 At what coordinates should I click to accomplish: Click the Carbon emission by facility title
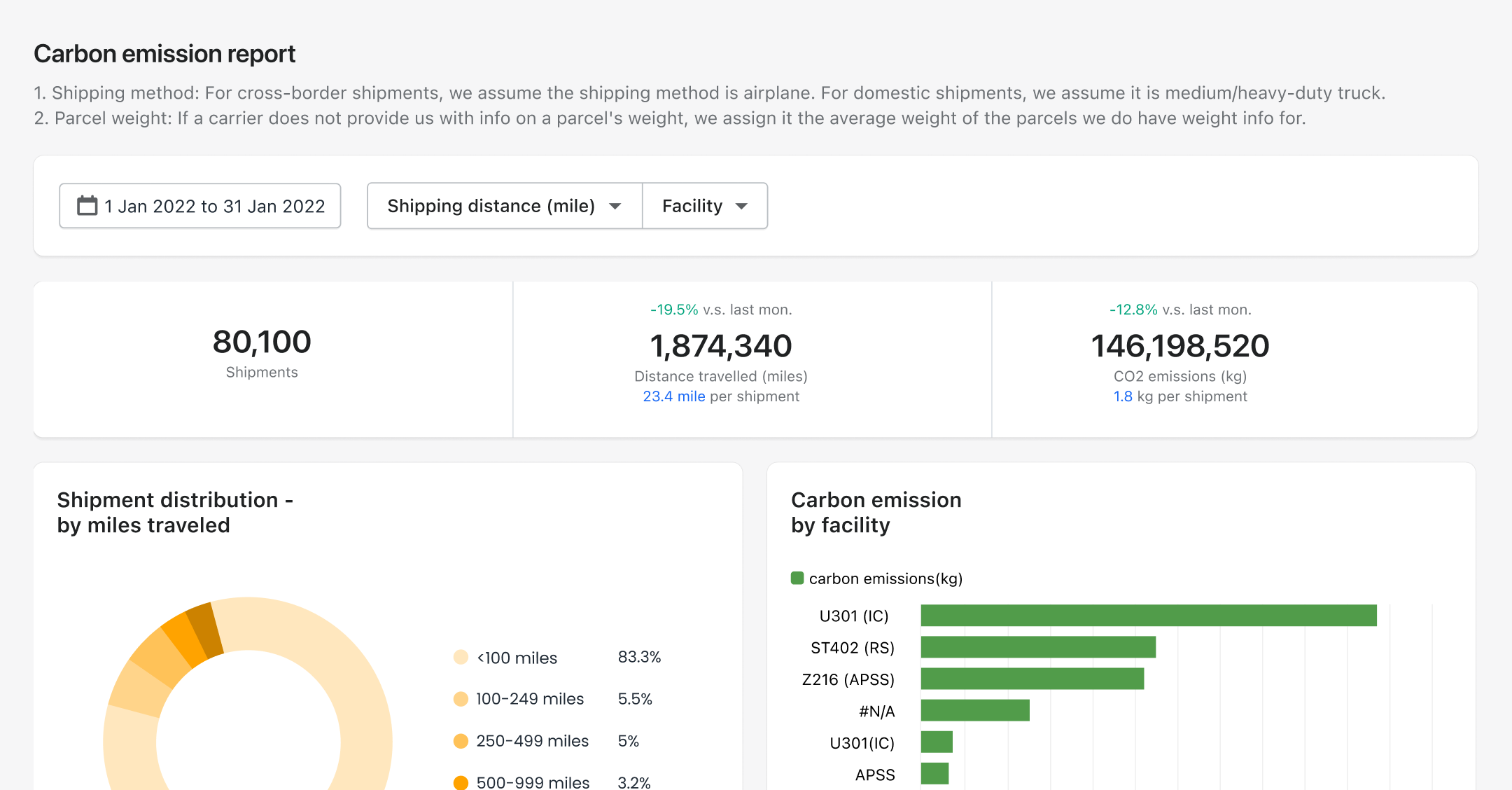click(876, 513)
